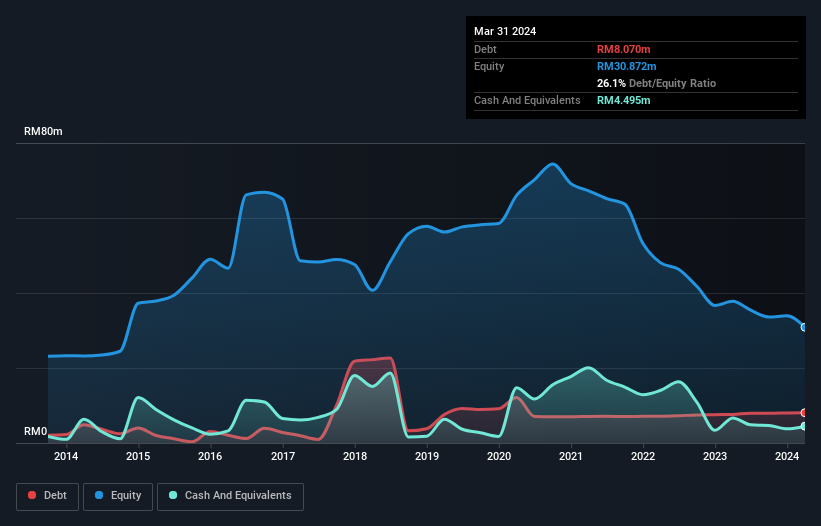Select the Equity endpoint marker on chart
The width and height of the screenshot is (821, 526).
tap(804, 327)
